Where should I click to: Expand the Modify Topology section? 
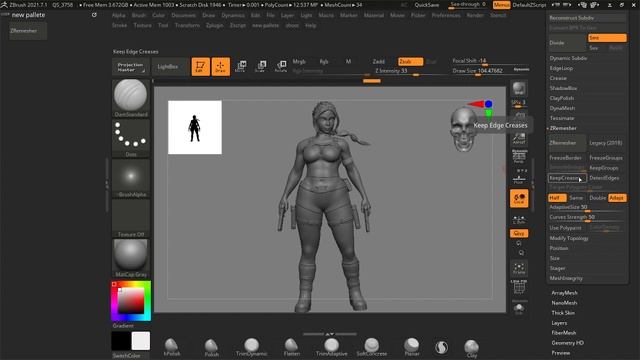pos(569,238)
